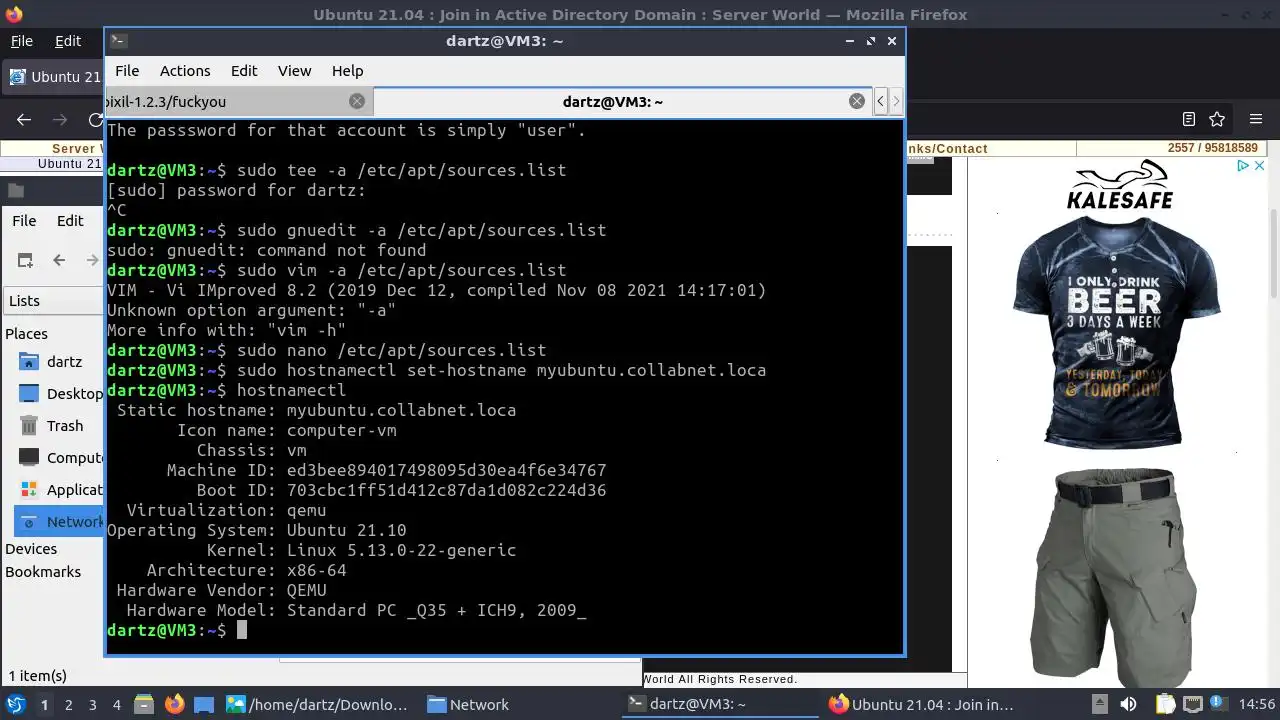Open the volume control tray icon
The width and height of the screenshot is (1280, 720).
click(x=1129, y=705)
